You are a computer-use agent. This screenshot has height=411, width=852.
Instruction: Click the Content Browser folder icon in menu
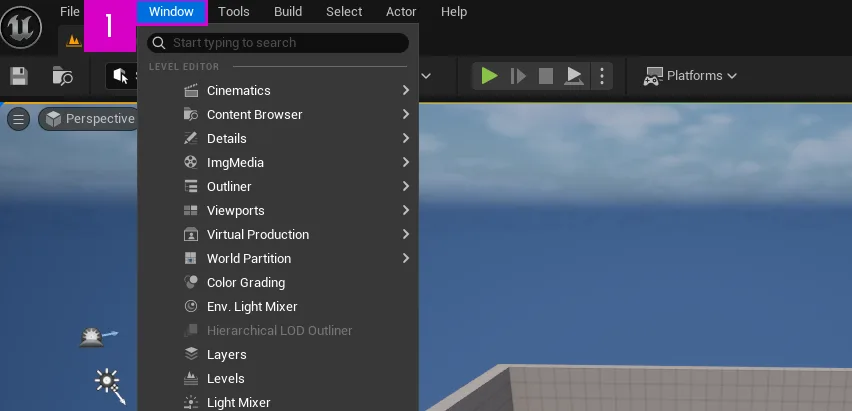(x=191, y=115)
